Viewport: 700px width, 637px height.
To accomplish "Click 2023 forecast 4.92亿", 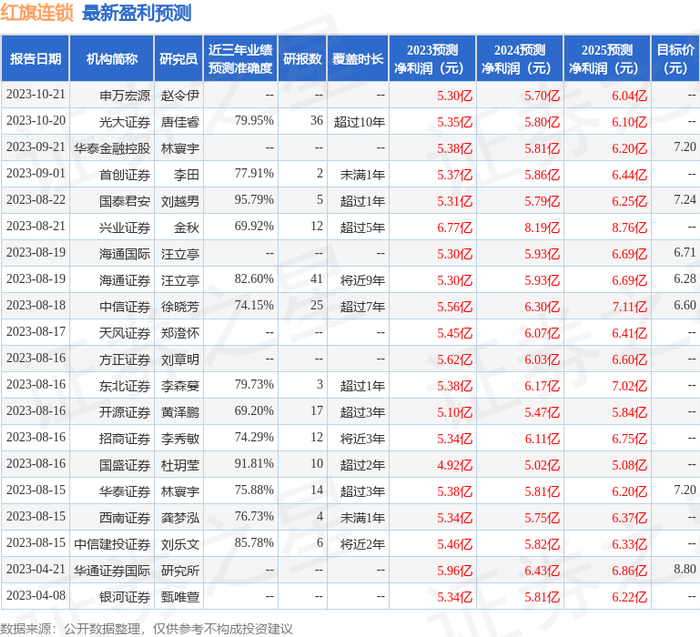I will click(x=454, y=465).
